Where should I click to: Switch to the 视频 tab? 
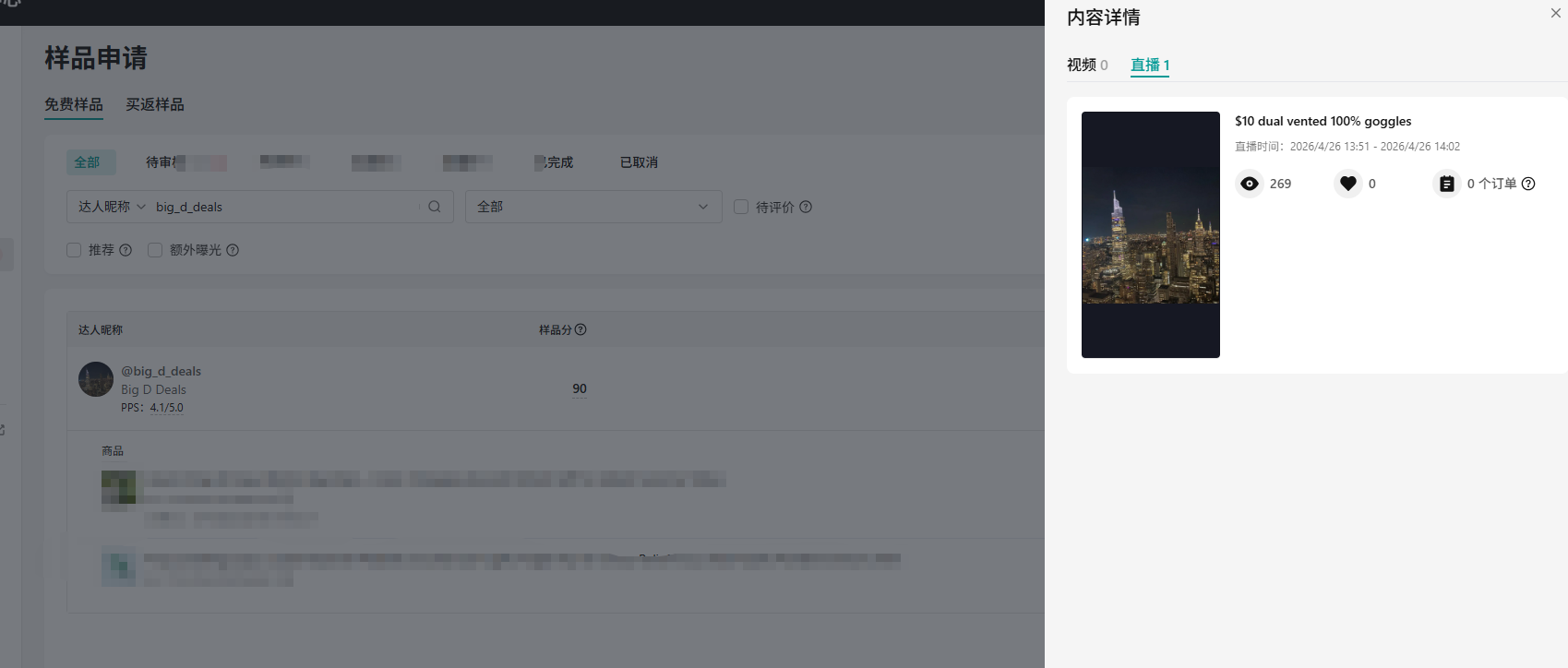coord(1087,65)
